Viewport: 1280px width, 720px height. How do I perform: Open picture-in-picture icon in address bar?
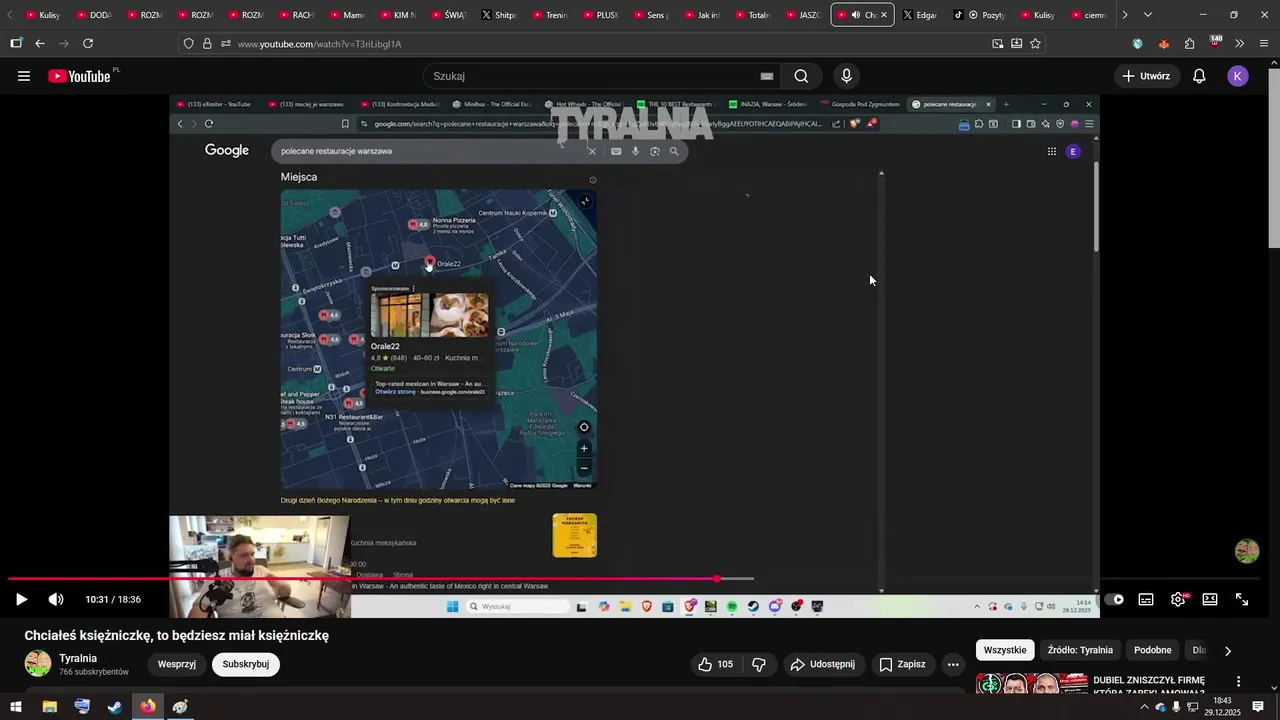pyautogui.click(x=997, y=44)
